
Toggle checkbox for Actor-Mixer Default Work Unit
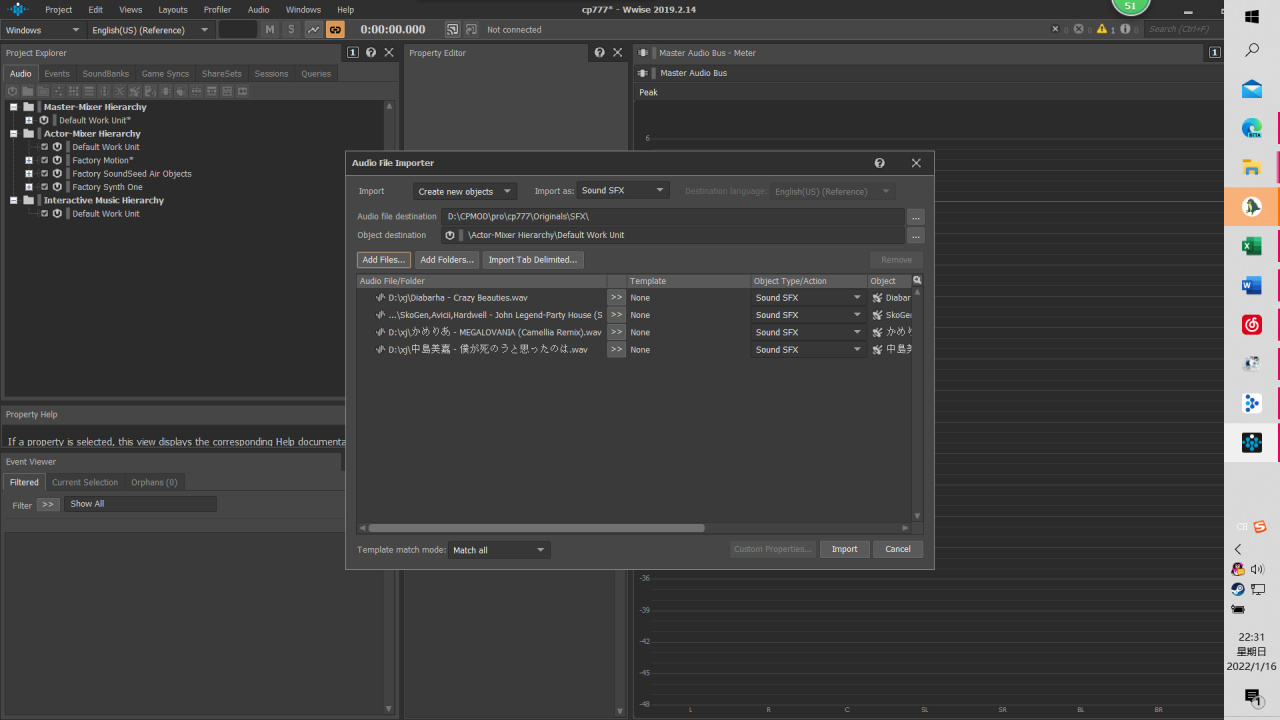coord(44,147)
